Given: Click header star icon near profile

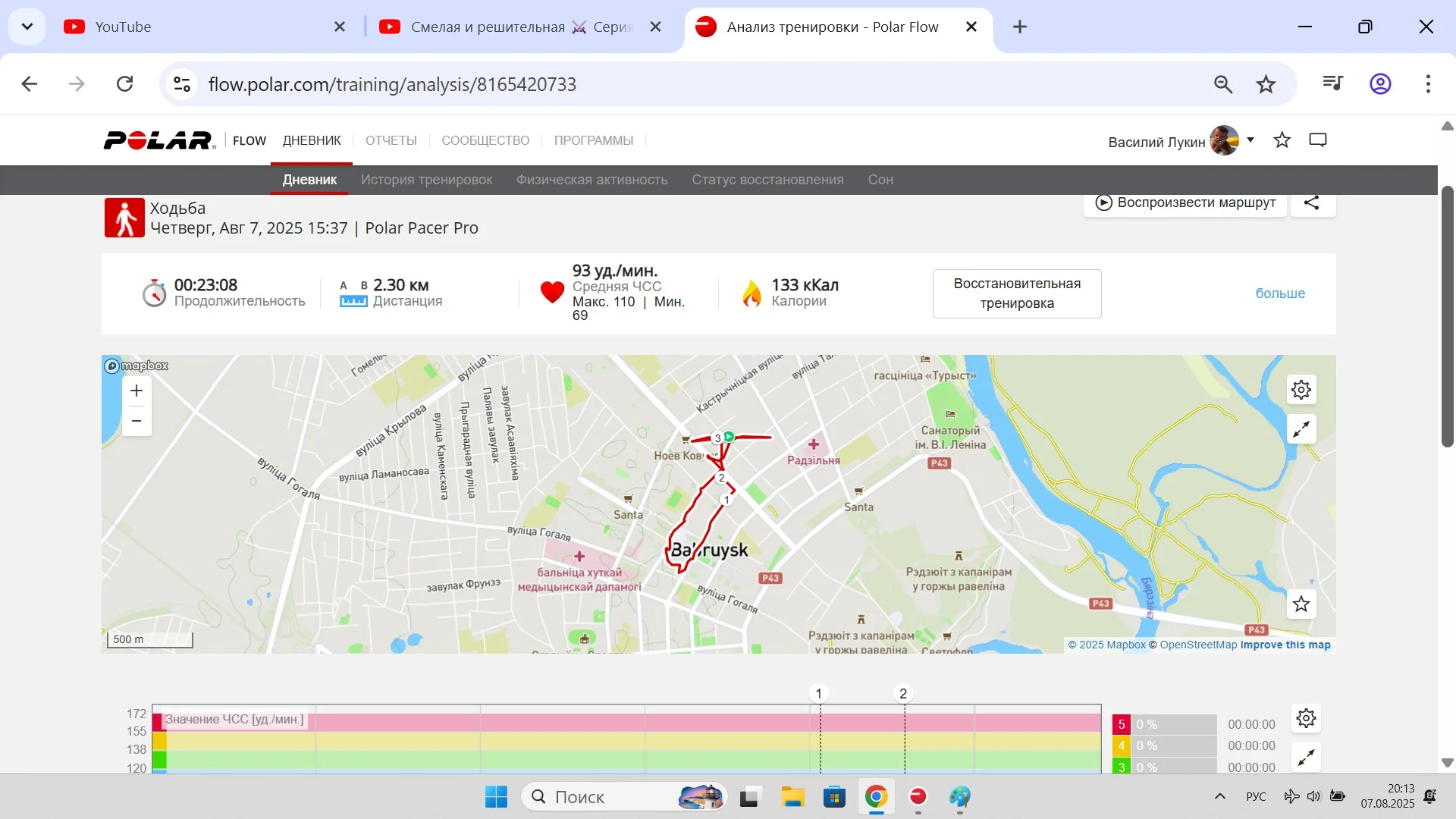Looking at the screenshot, I should tap(1282, 140).
